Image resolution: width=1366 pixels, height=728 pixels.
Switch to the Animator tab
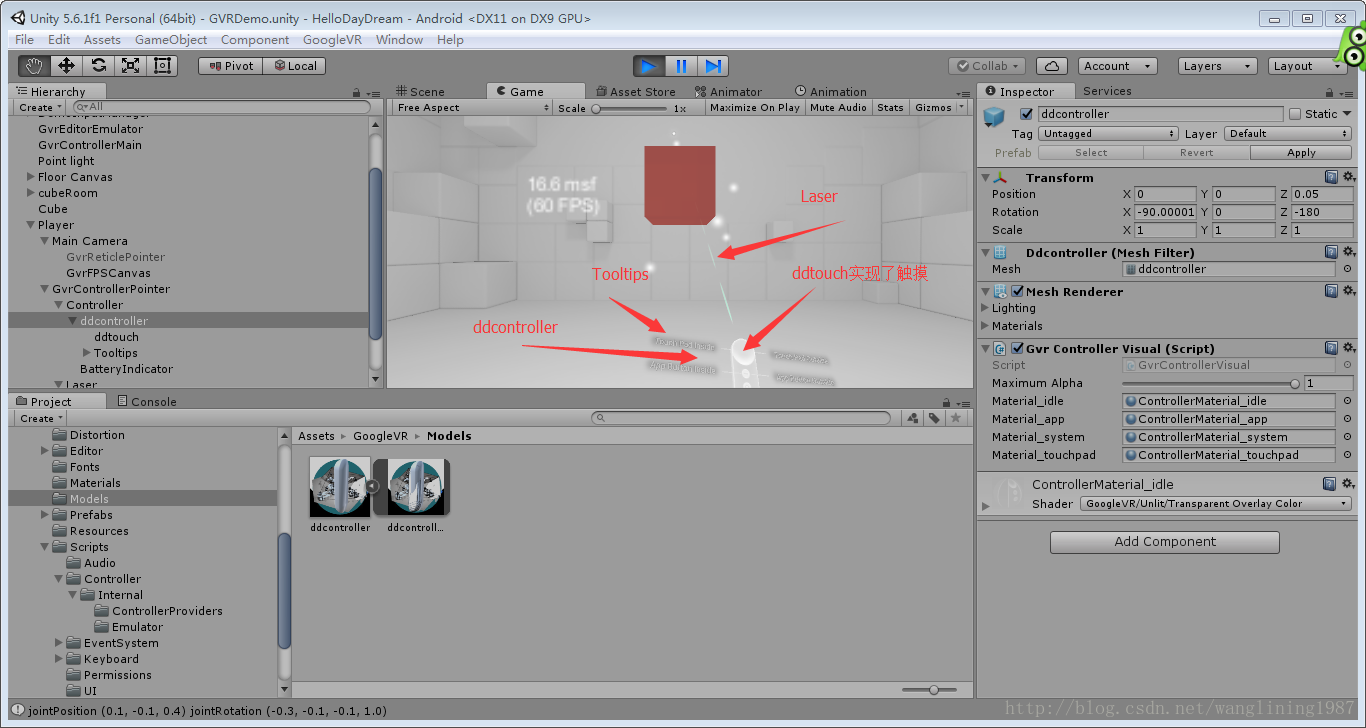pos(728,91)
